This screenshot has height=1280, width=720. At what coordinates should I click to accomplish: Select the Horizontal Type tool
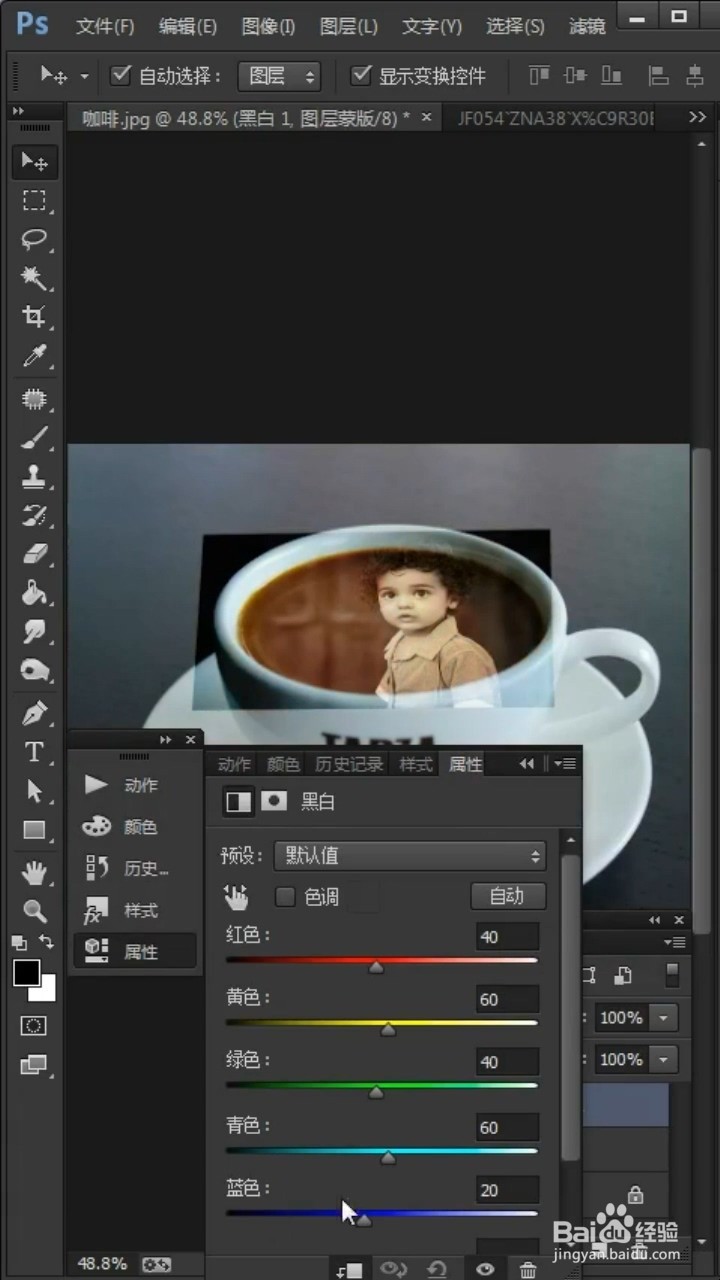[34, 752]
